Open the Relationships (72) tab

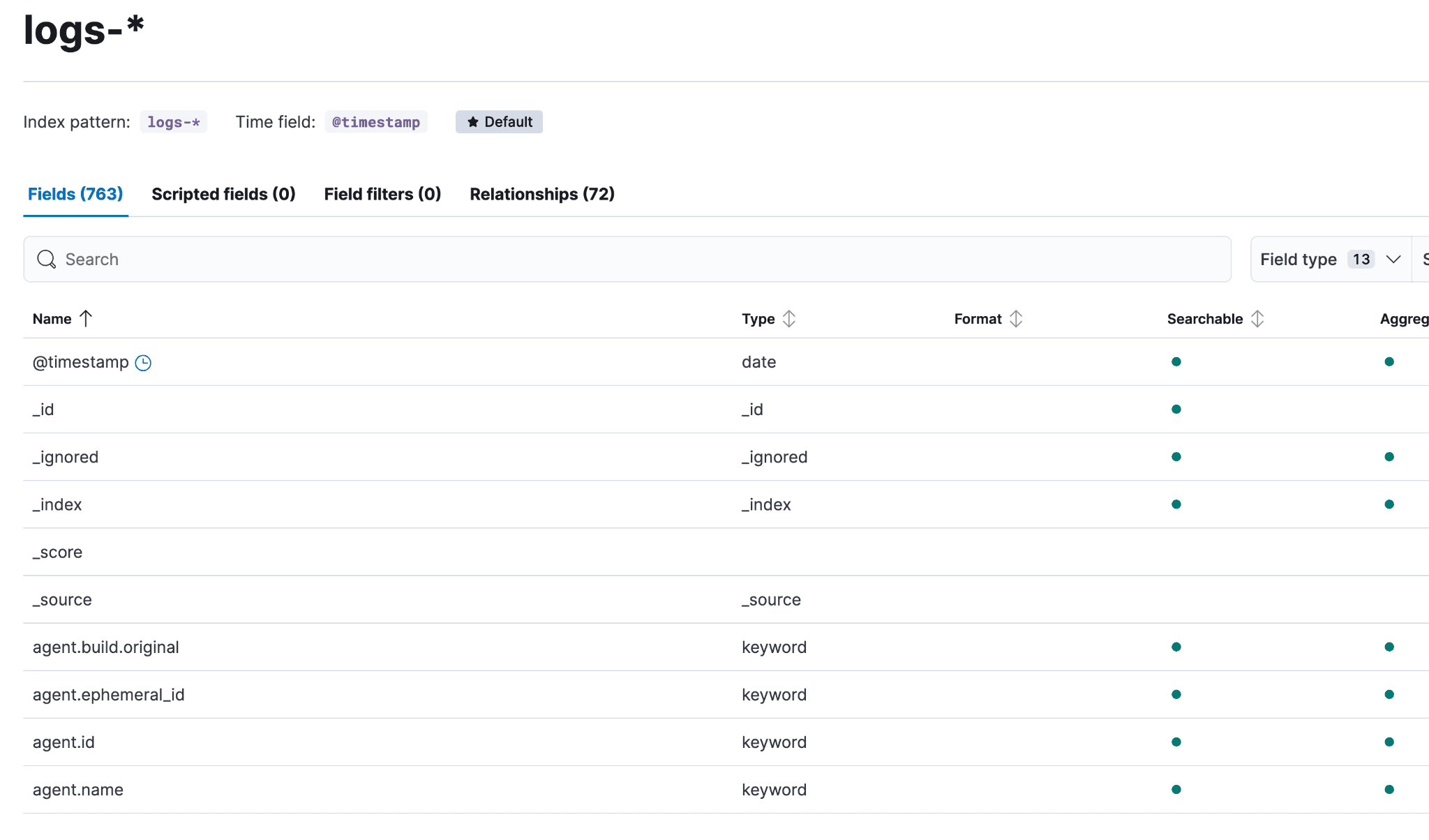pos(542,194)
